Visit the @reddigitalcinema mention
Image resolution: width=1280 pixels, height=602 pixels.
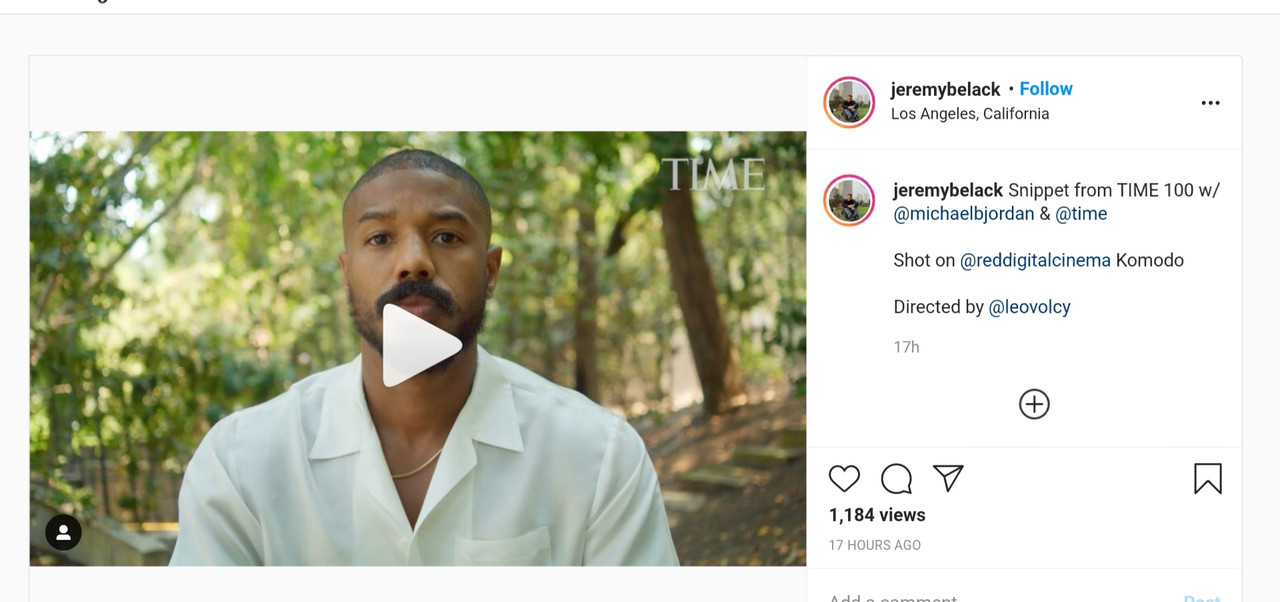1035,260
